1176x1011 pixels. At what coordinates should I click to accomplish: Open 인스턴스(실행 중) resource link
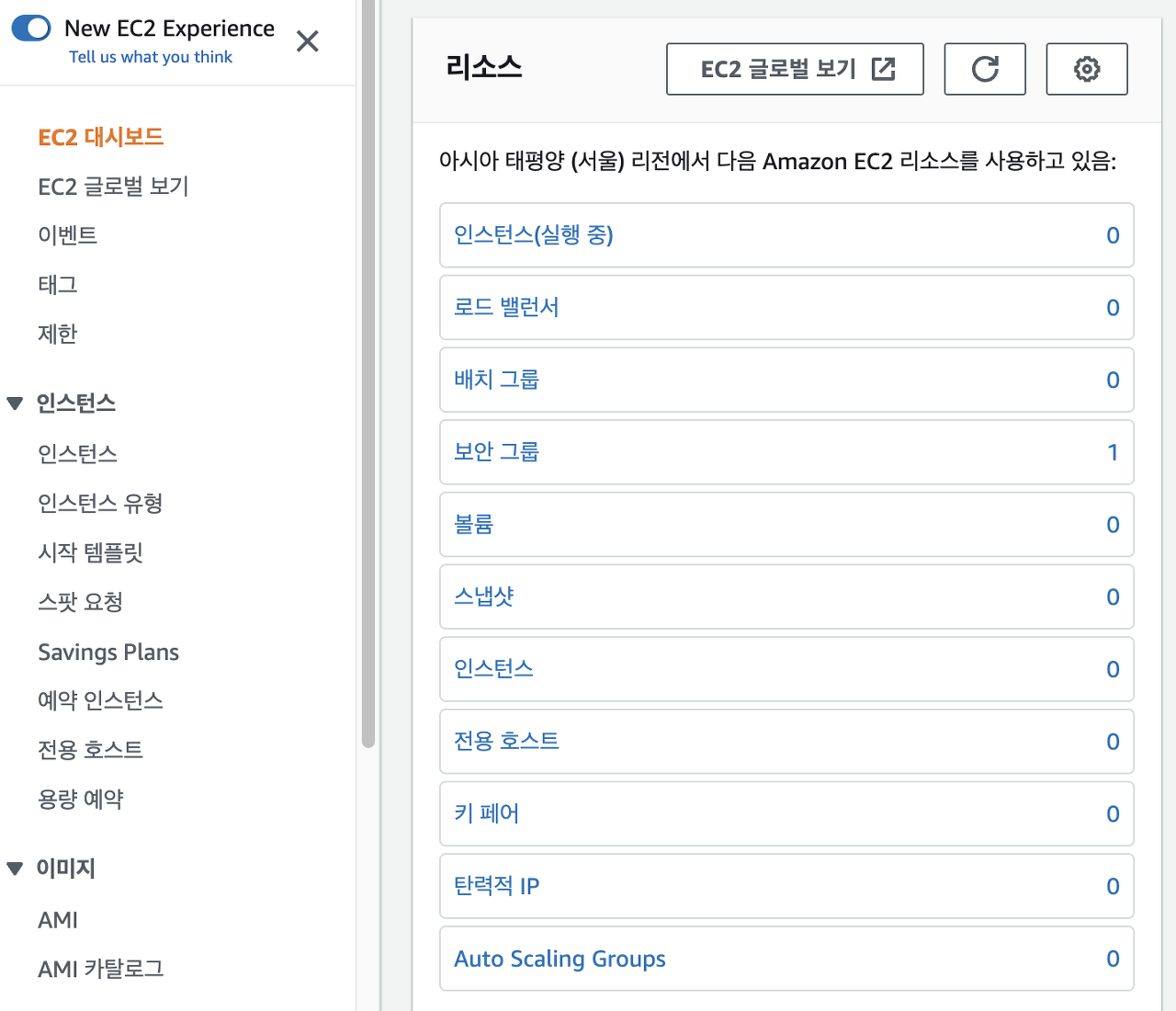[534, 235]
